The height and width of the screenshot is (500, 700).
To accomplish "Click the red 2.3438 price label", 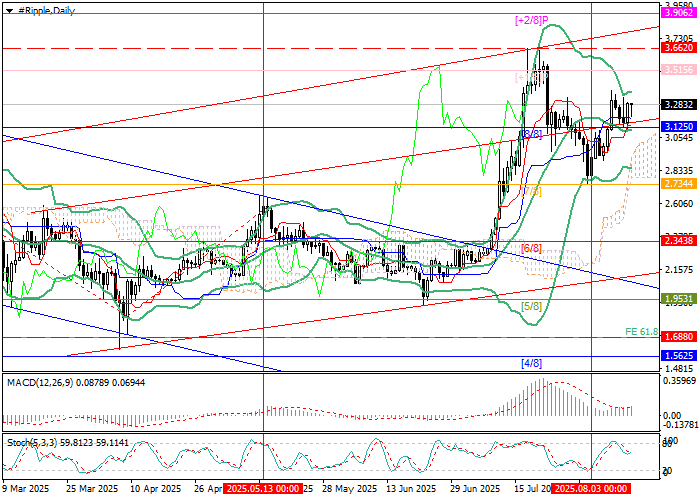I will [x=677, y=240].
